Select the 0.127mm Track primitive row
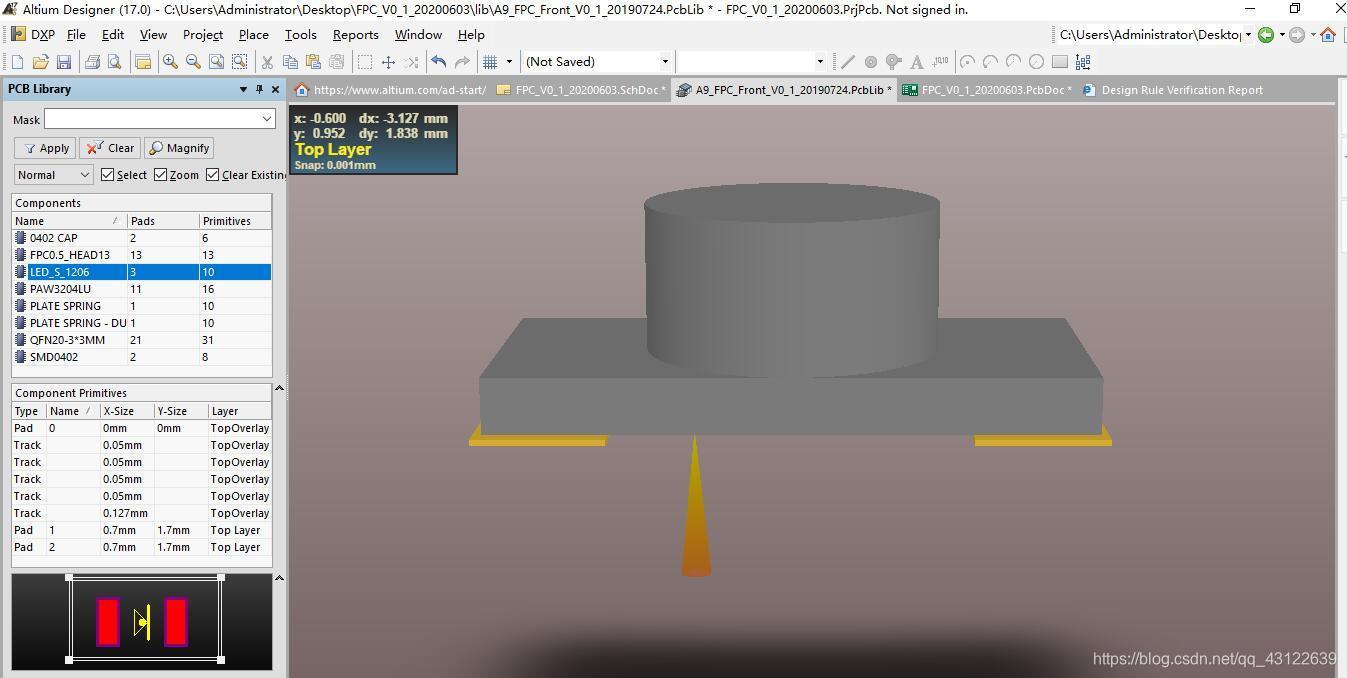This screenshot has width=1347, height=678. pyautogui.click(x=142, y=513)
